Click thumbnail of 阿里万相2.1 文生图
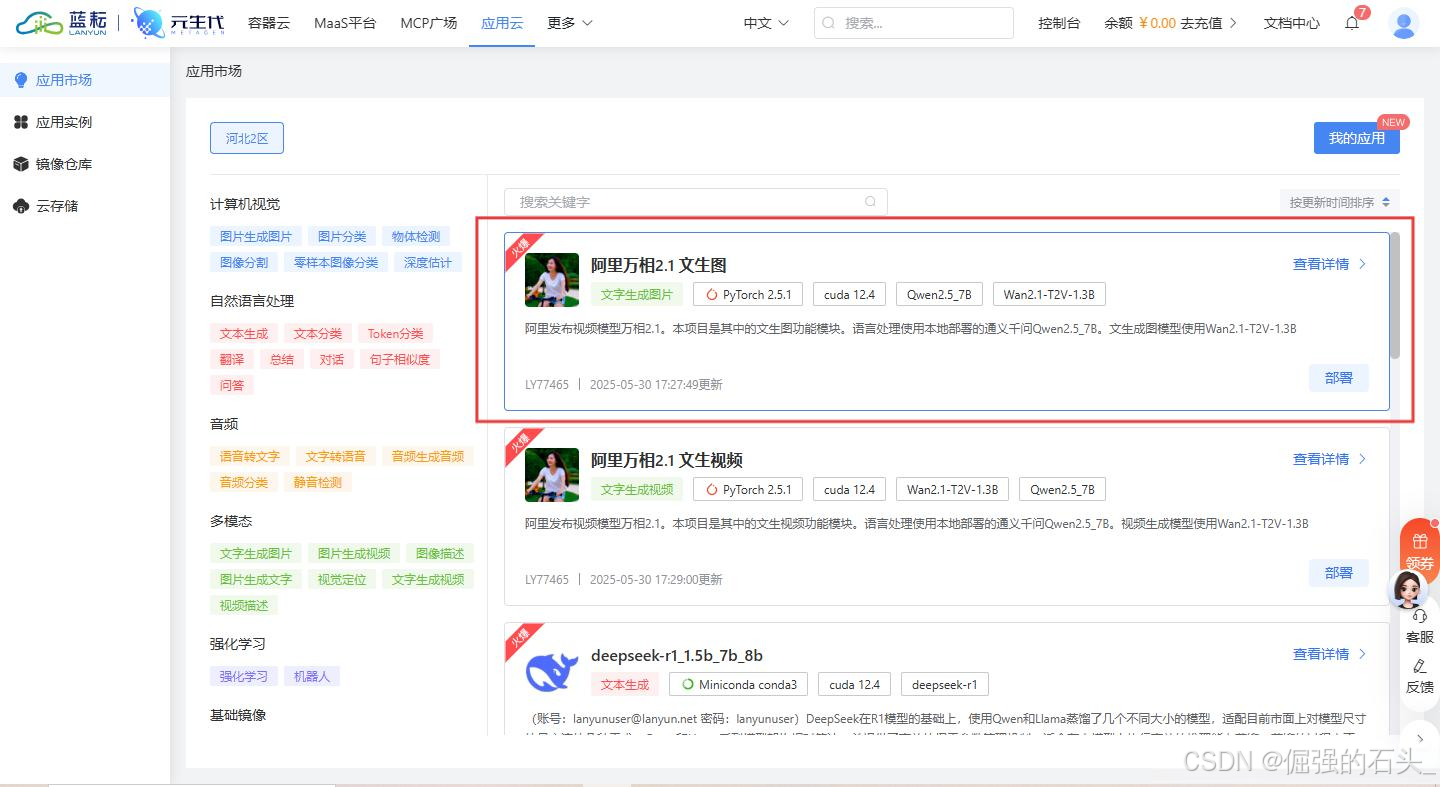The image size is (1440, 787). pyautogui.click(x=552, y=280)
